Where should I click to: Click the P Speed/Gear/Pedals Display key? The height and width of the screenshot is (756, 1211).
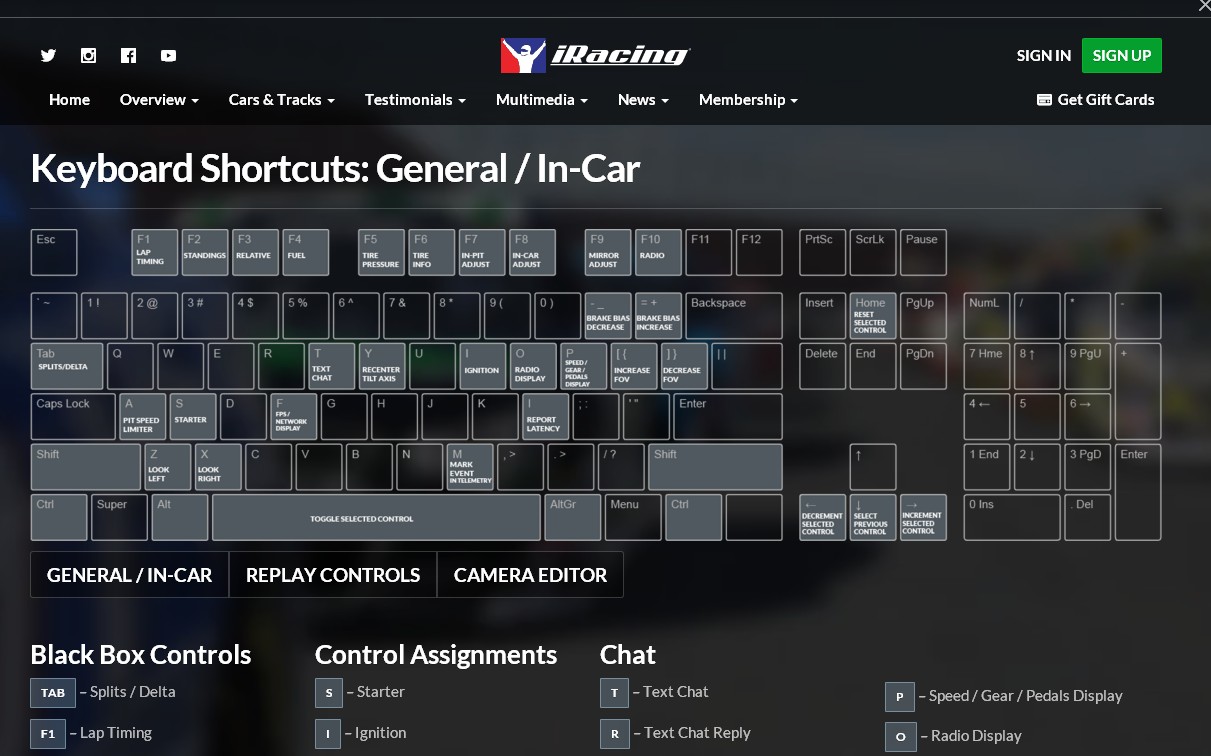[584, 366]
